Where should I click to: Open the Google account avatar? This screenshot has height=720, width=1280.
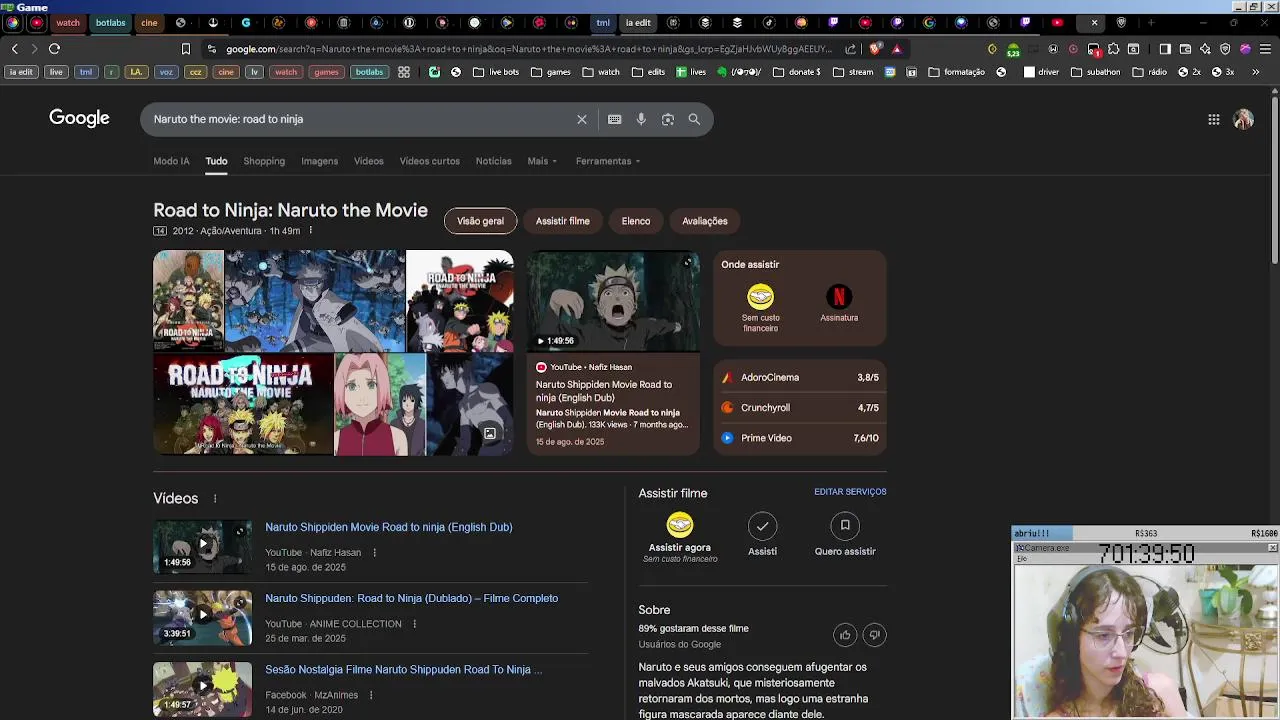(x=1243, y=119)
